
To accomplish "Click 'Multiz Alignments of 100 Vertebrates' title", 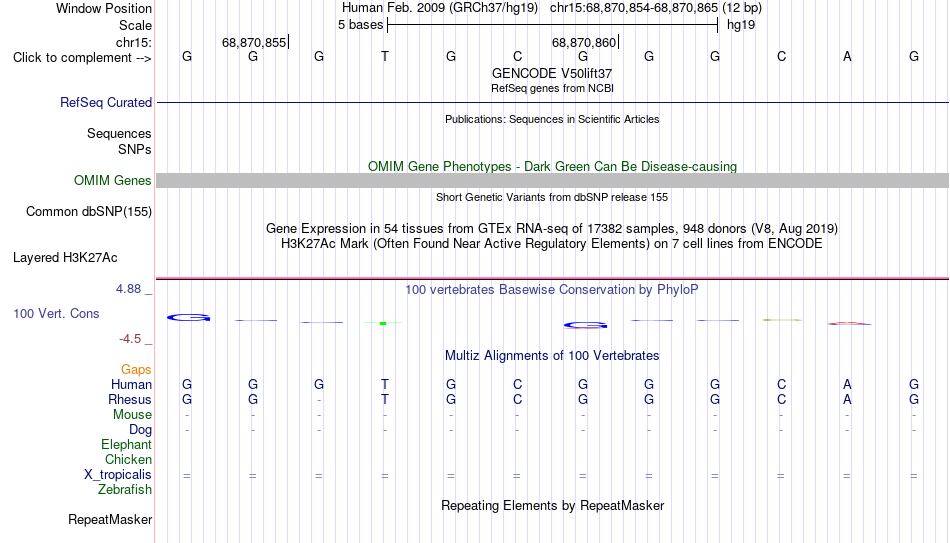I will coord(552,356).
